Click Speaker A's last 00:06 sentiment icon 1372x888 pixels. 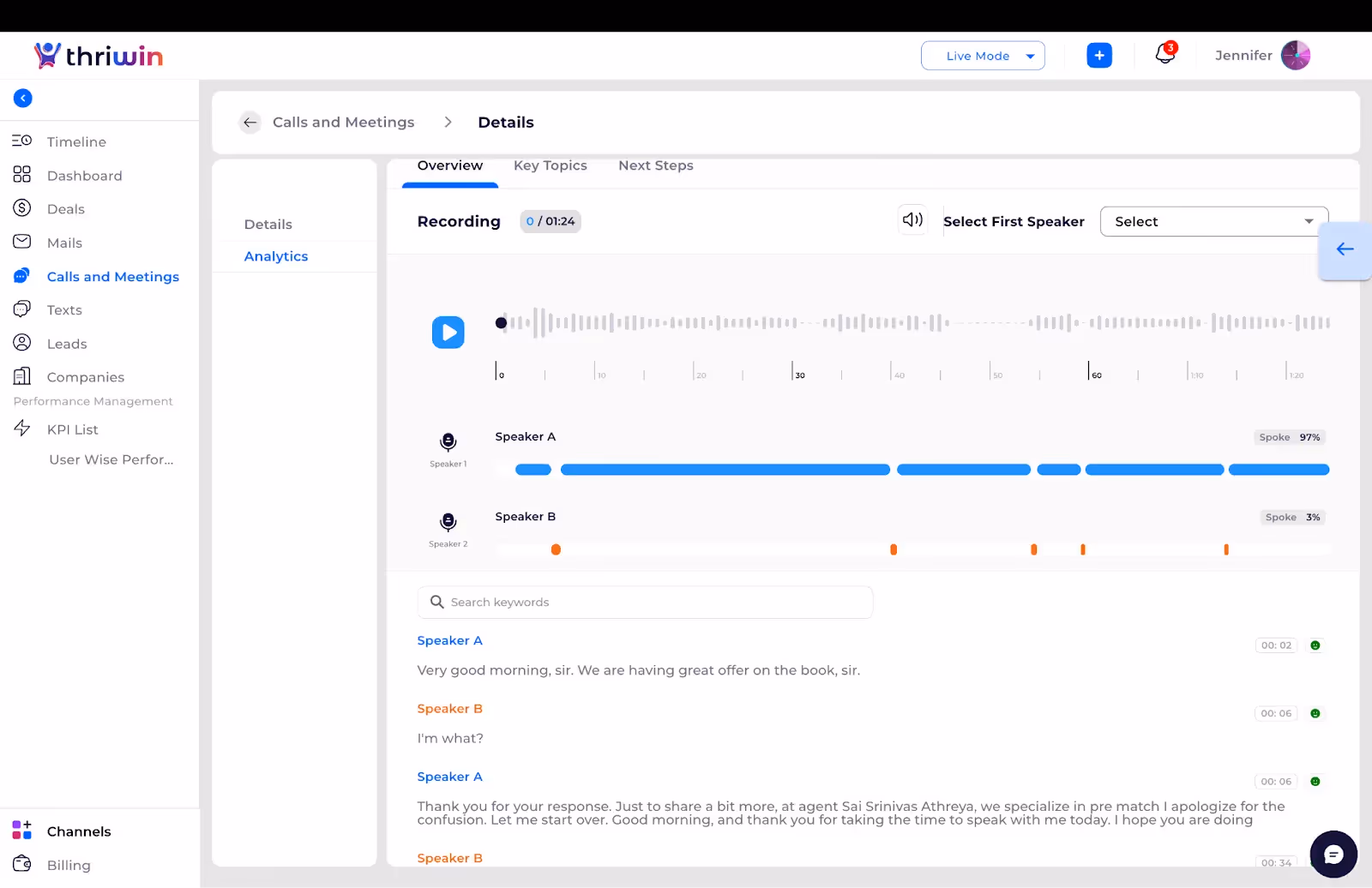pyautogui.click(x=1315, y=782)
